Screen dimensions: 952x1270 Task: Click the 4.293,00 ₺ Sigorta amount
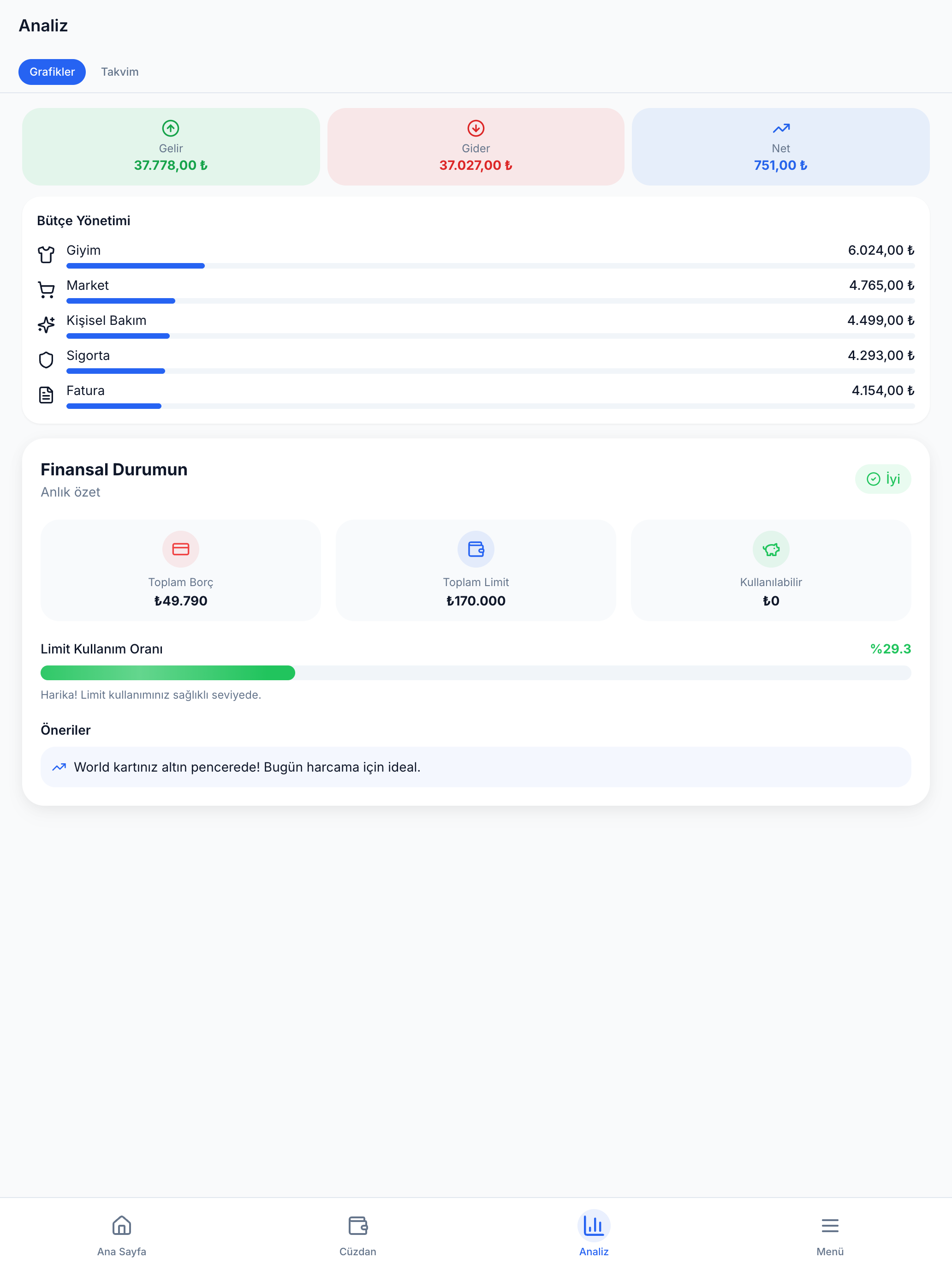[x=881, y=355]
